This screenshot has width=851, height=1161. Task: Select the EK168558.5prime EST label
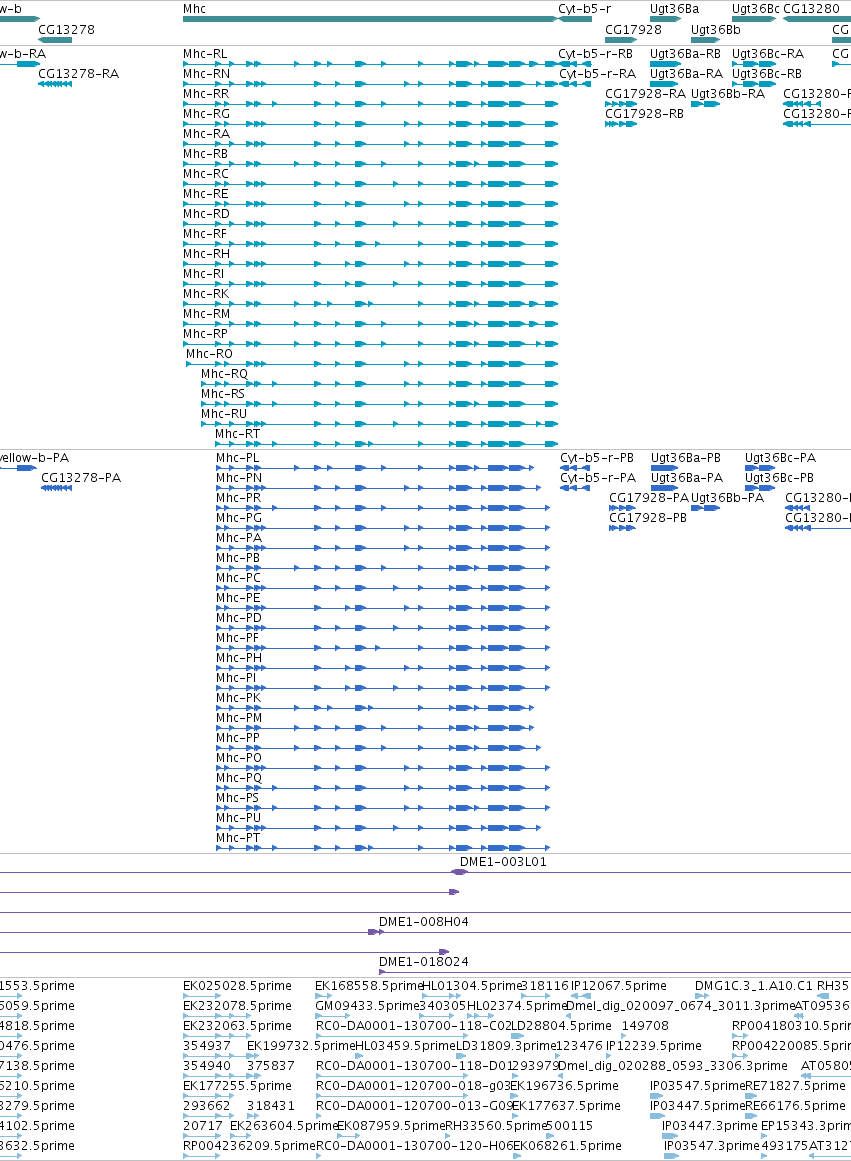[369, 986]
